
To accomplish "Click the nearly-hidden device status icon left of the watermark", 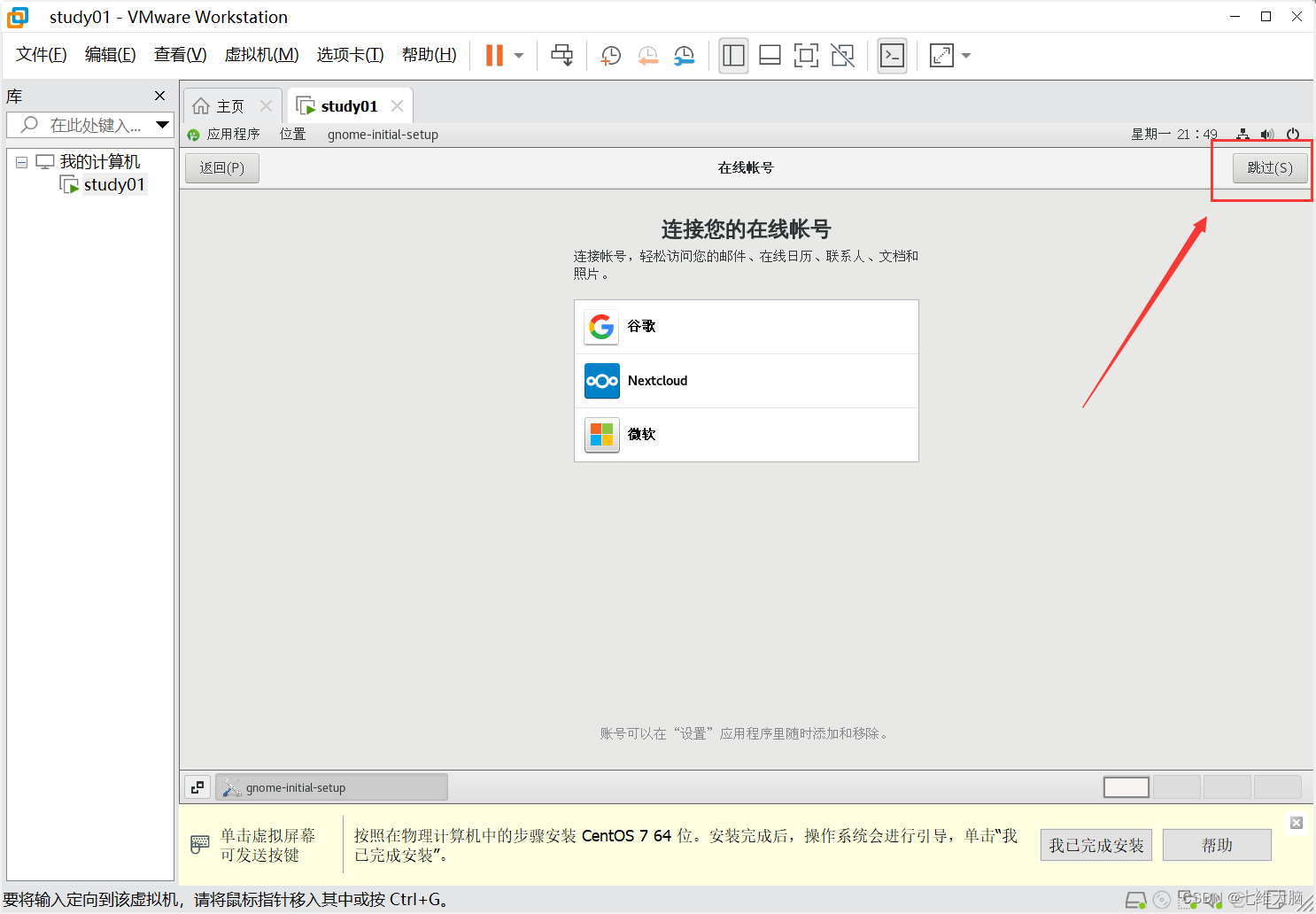I will click(1188, 900).
